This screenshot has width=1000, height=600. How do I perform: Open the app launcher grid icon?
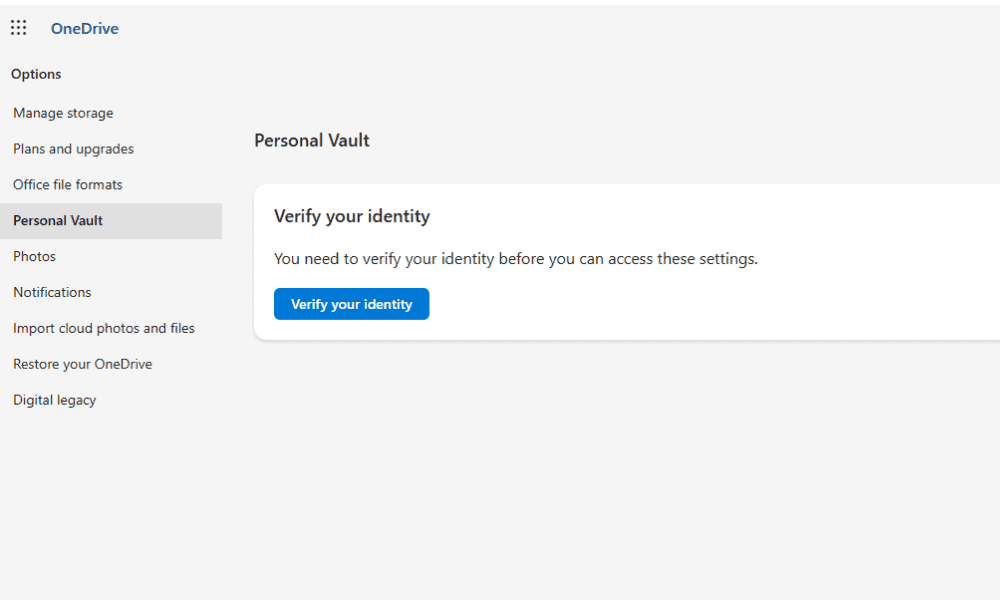click(x=19, y=28)
